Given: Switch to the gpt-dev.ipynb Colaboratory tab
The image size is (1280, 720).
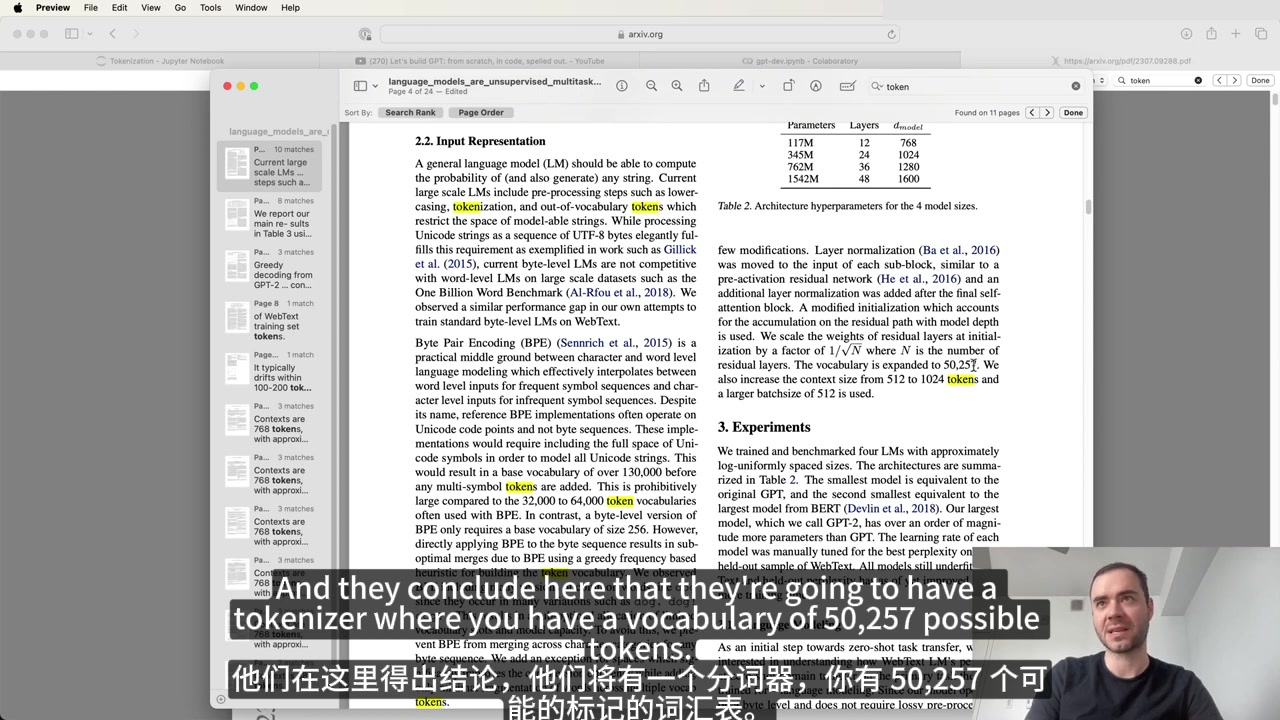Looking at the screenshot, I should [800, 60].
